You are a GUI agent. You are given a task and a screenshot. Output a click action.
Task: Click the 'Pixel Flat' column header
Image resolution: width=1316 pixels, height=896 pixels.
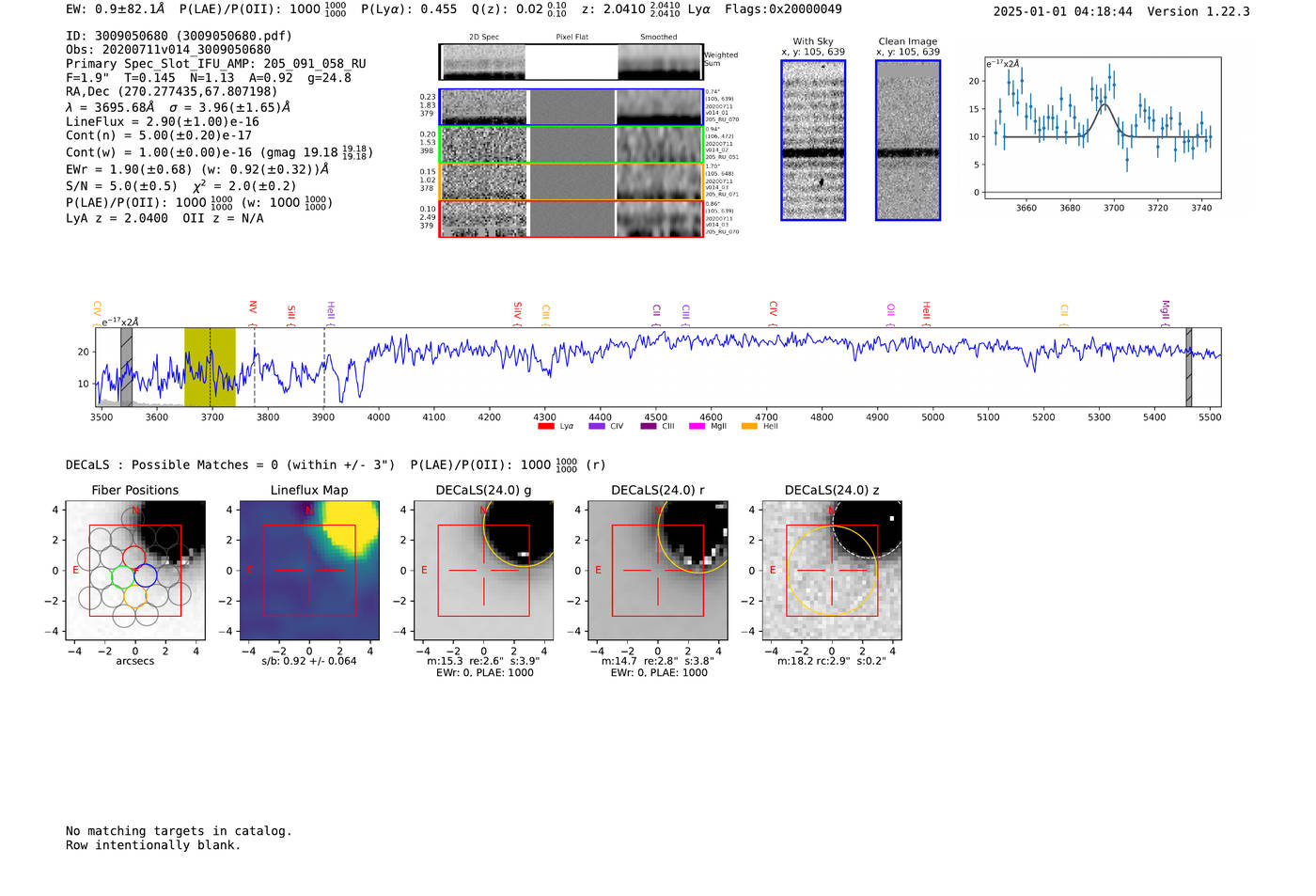pyautogui.click(x=572, y=37)
